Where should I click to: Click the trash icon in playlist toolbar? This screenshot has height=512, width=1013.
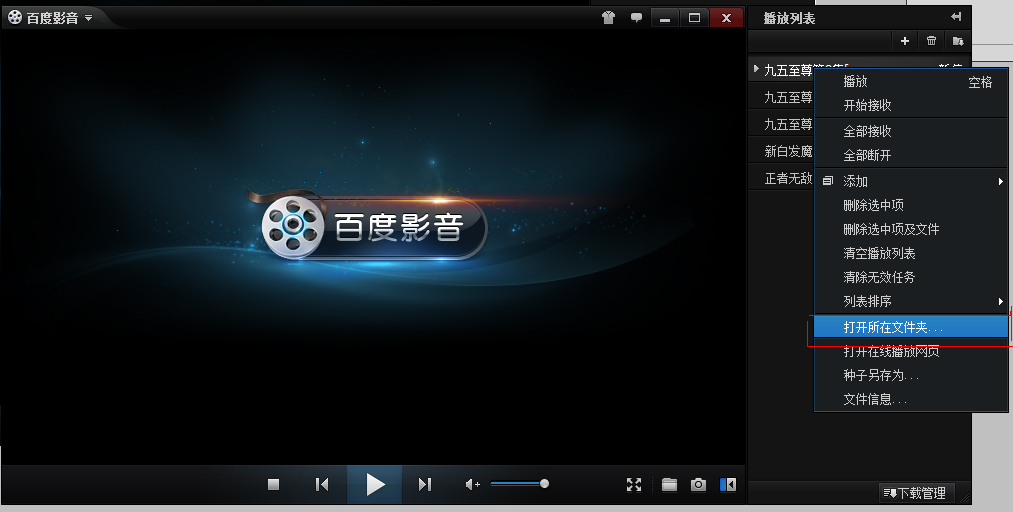pos(932,41)
